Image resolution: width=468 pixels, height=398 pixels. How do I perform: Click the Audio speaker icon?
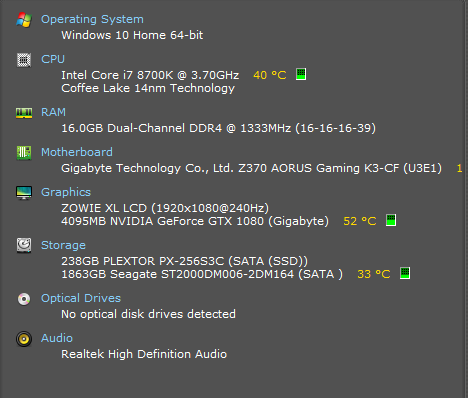click(24, 339)
